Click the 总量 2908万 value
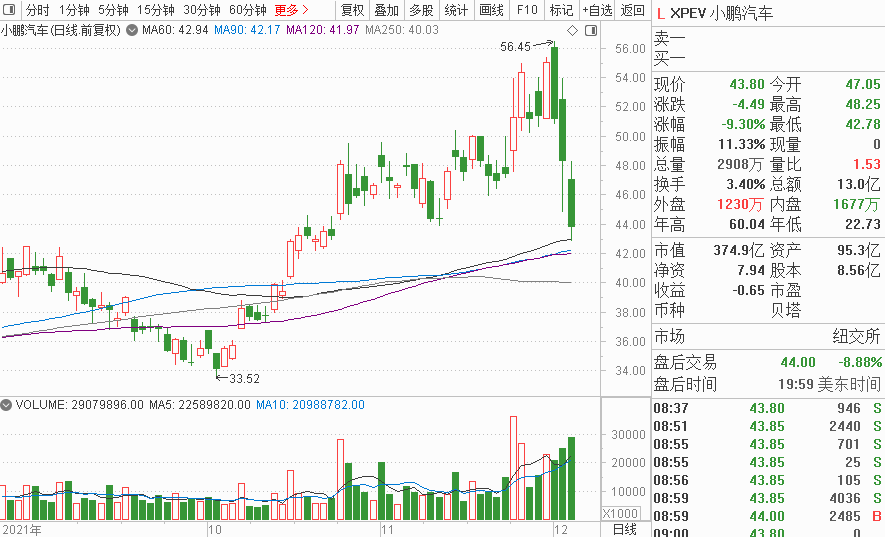The image size is (885, 537). 740,164
